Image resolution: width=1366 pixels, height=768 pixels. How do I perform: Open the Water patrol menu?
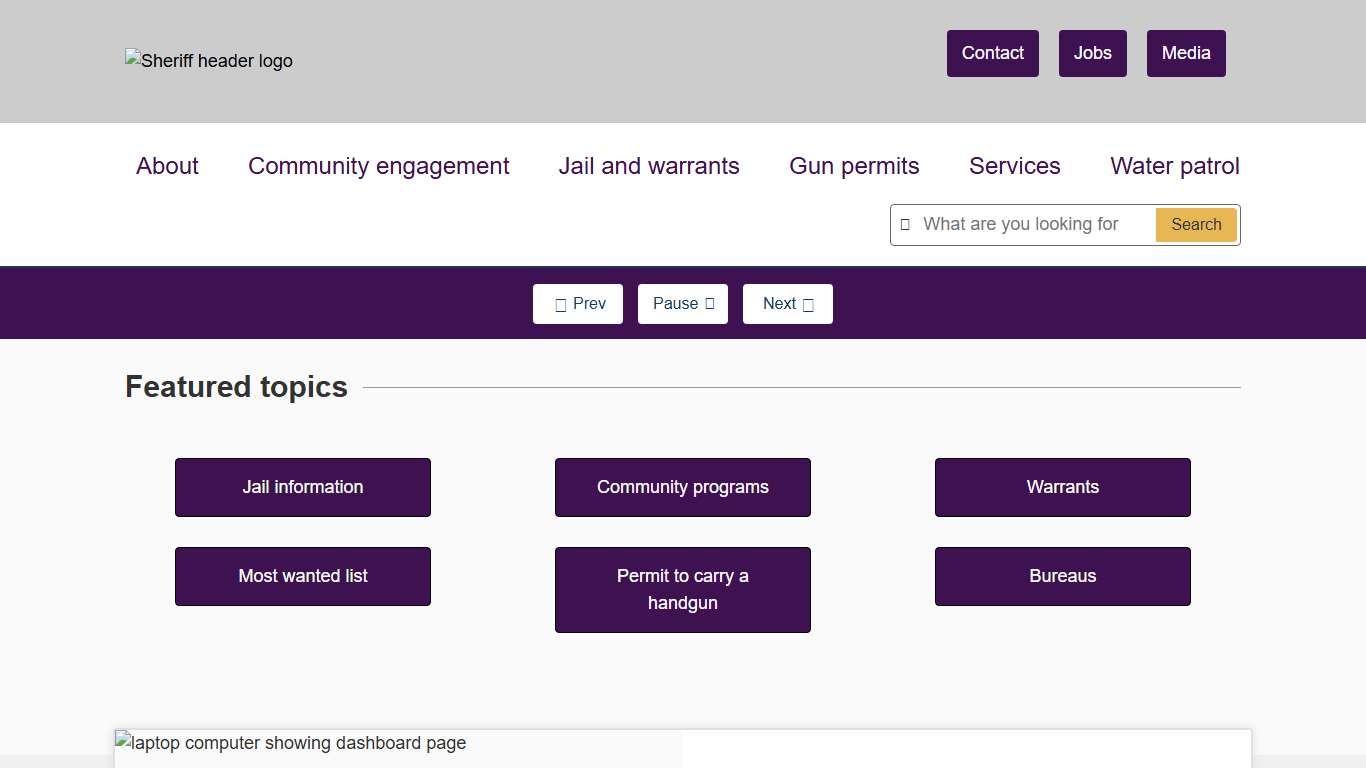click(1175, 166)
